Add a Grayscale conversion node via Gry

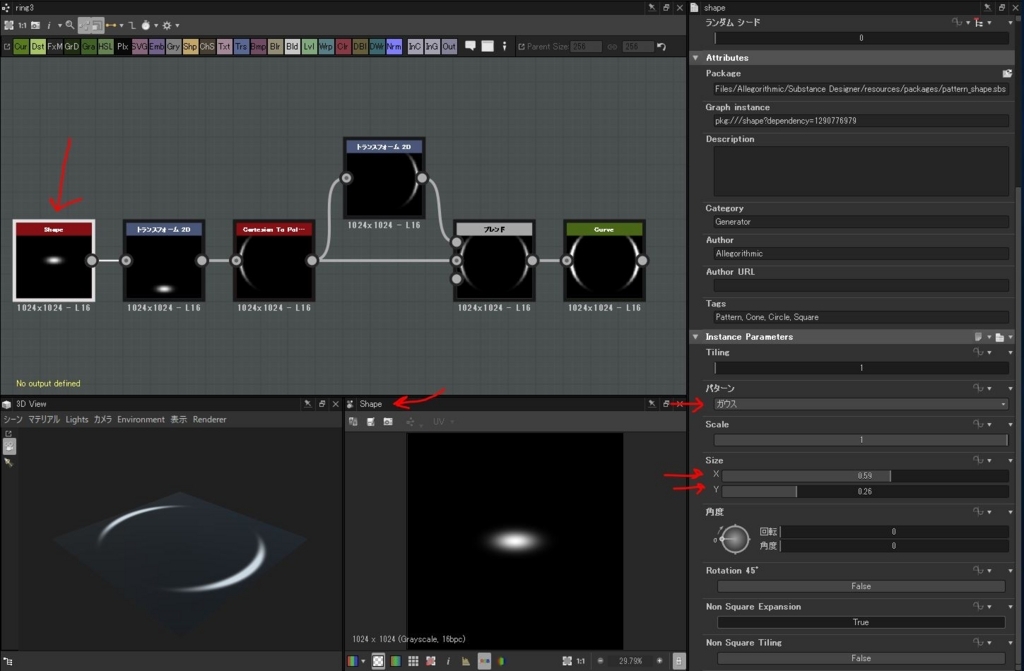click(x=173, y=46)
